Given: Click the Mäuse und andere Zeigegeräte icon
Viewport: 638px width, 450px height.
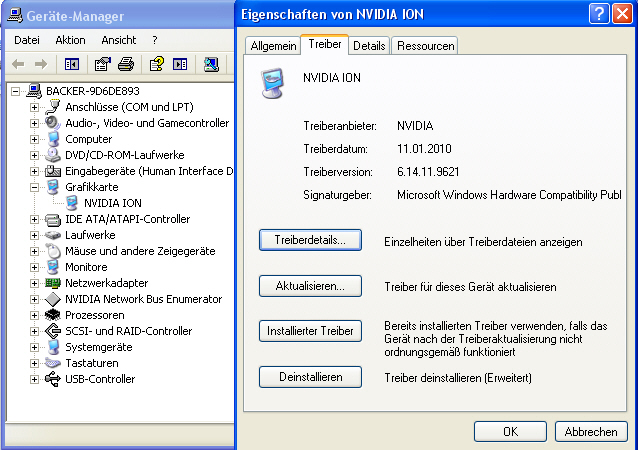Looking at the screenshot, I should pyautogui.click(x=53, y=251).
